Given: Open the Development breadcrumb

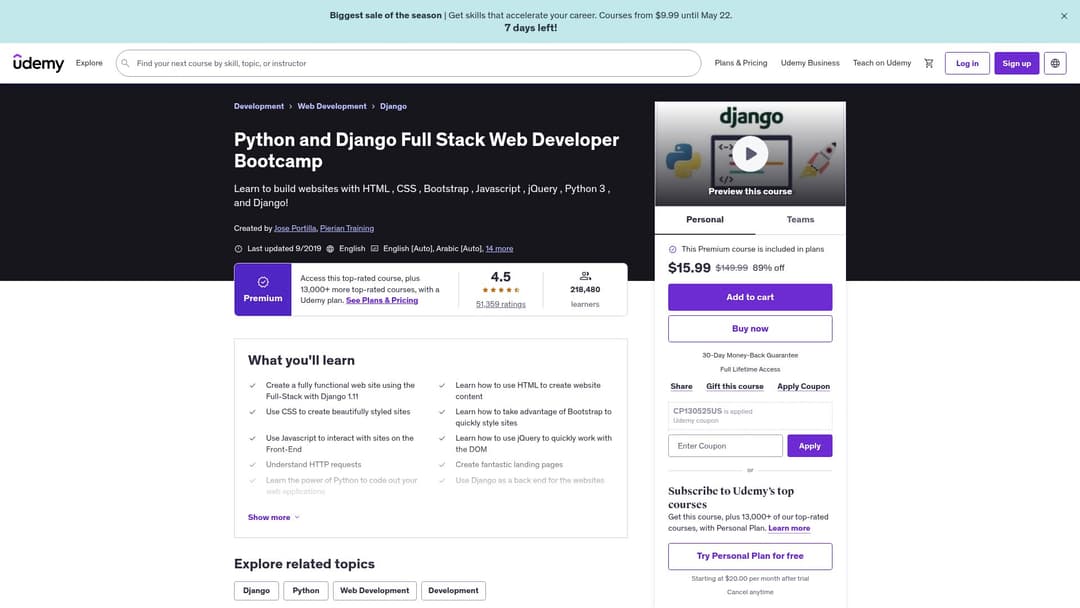Looking at the screenshot, I should [258, 106].
